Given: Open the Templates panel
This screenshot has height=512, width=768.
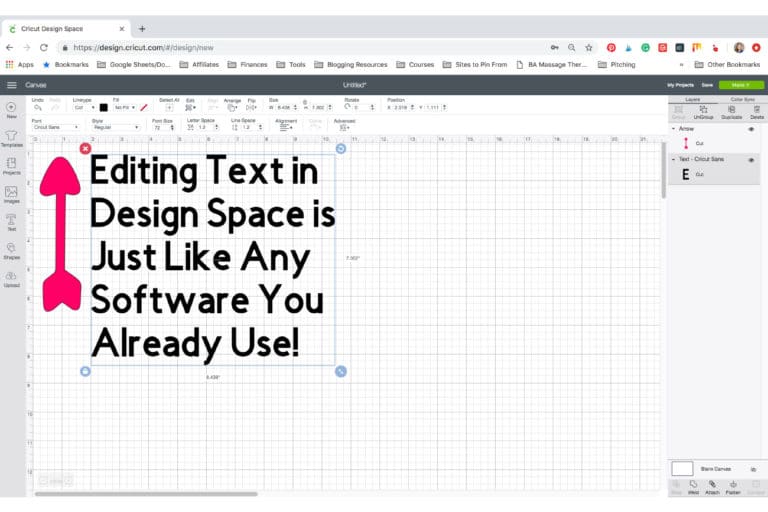Looking at the screenshot, I should point(11,138).
